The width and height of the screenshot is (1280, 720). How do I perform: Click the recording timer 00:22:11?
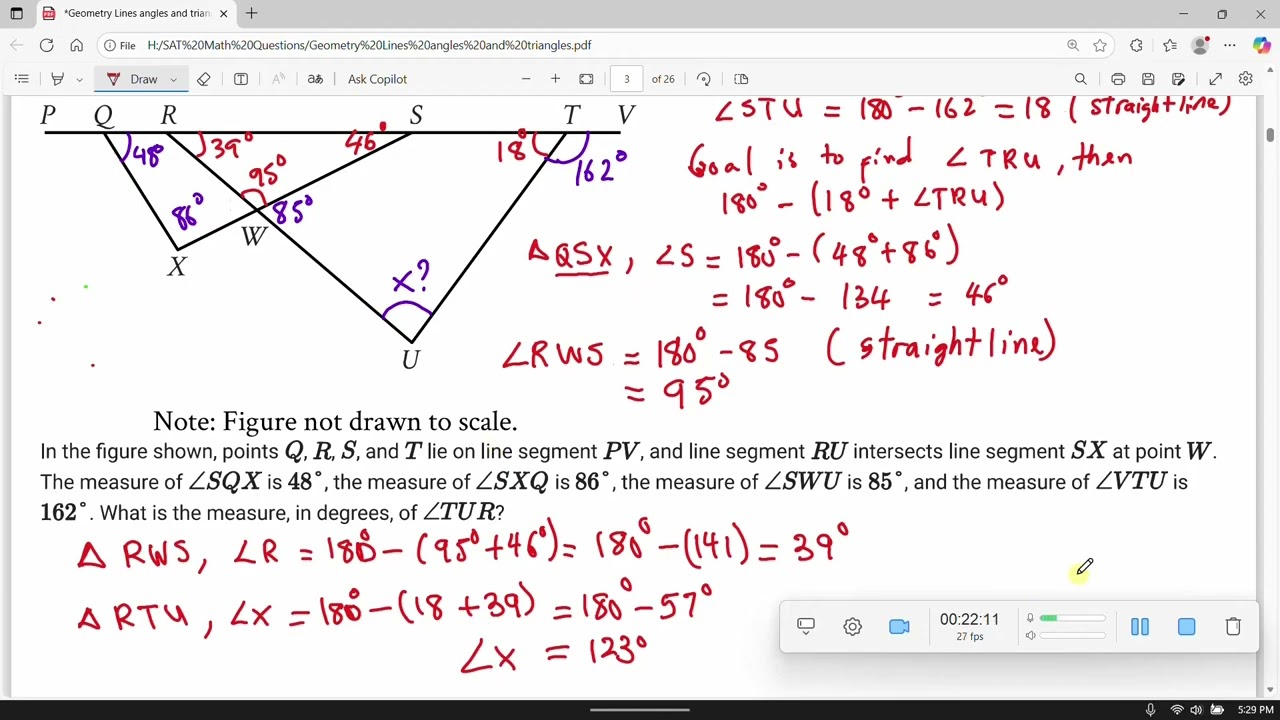tap(969, 620)
